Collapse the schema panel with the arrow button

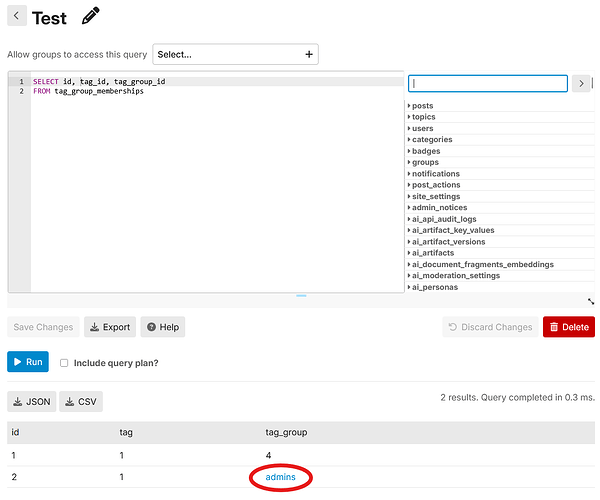point(581,83)
